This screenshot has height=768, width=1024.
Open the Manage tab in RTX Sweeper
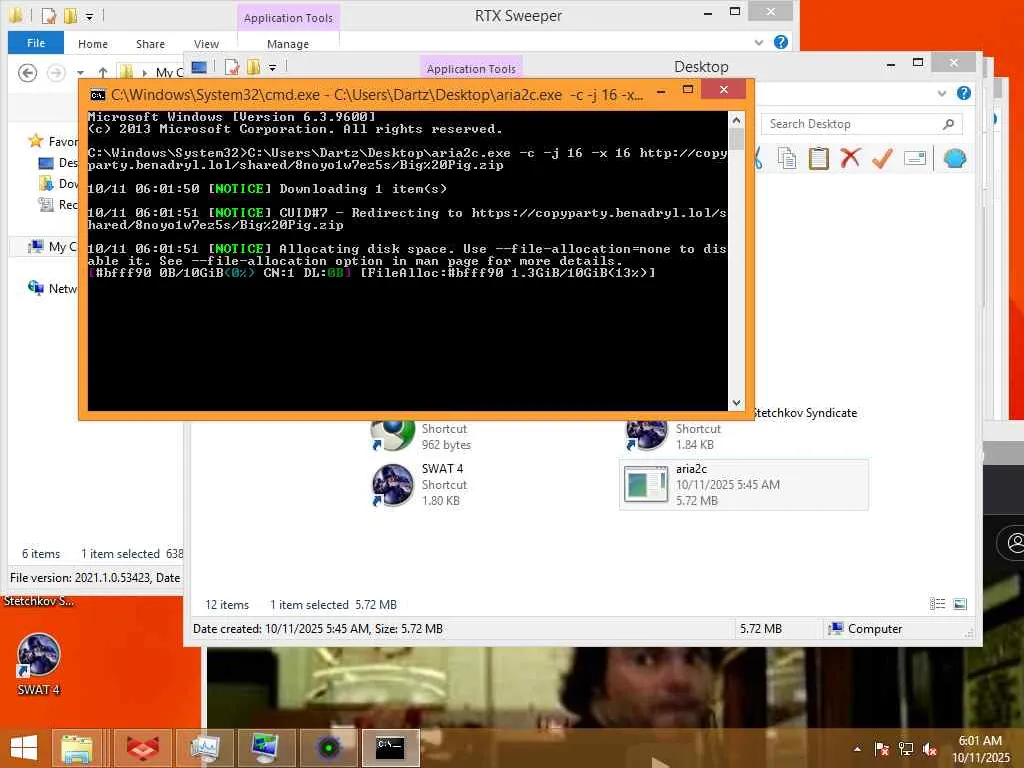point(288,44)
